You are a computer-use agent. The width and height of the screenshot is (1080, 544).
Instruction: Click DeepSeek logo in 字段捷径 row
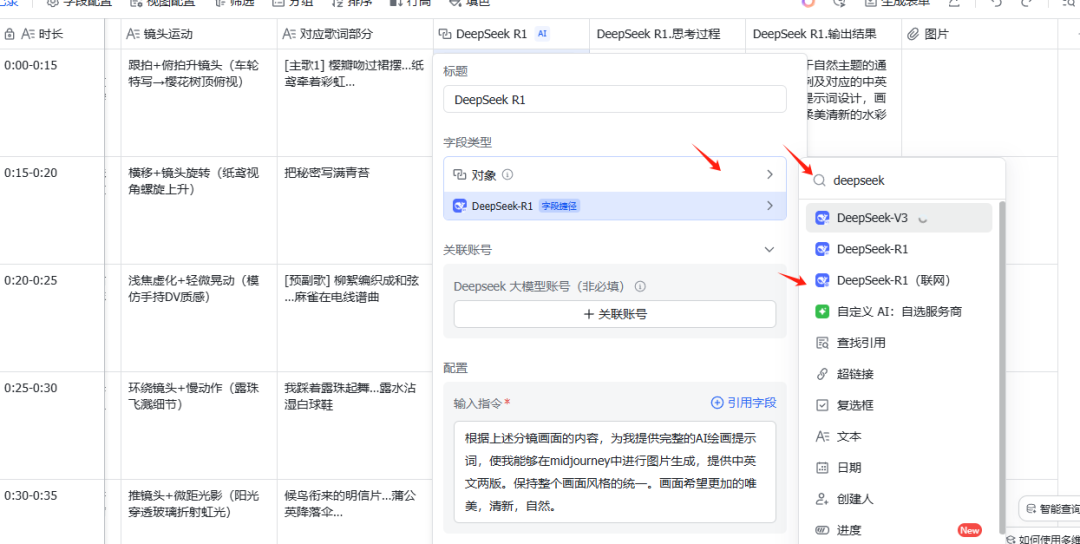click(459, 206)
